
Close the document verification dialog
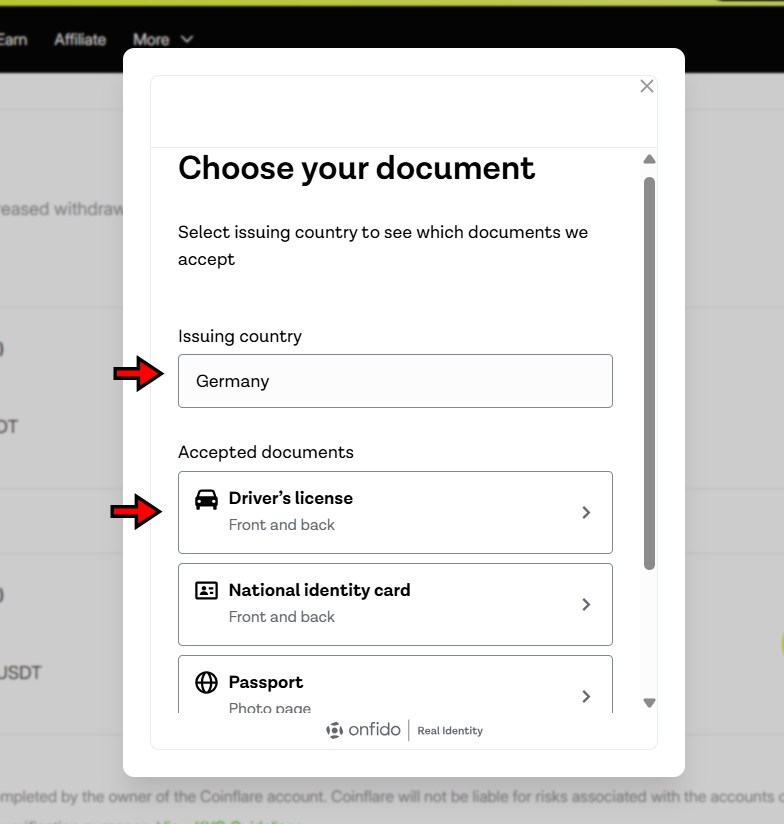coord(647,86)
